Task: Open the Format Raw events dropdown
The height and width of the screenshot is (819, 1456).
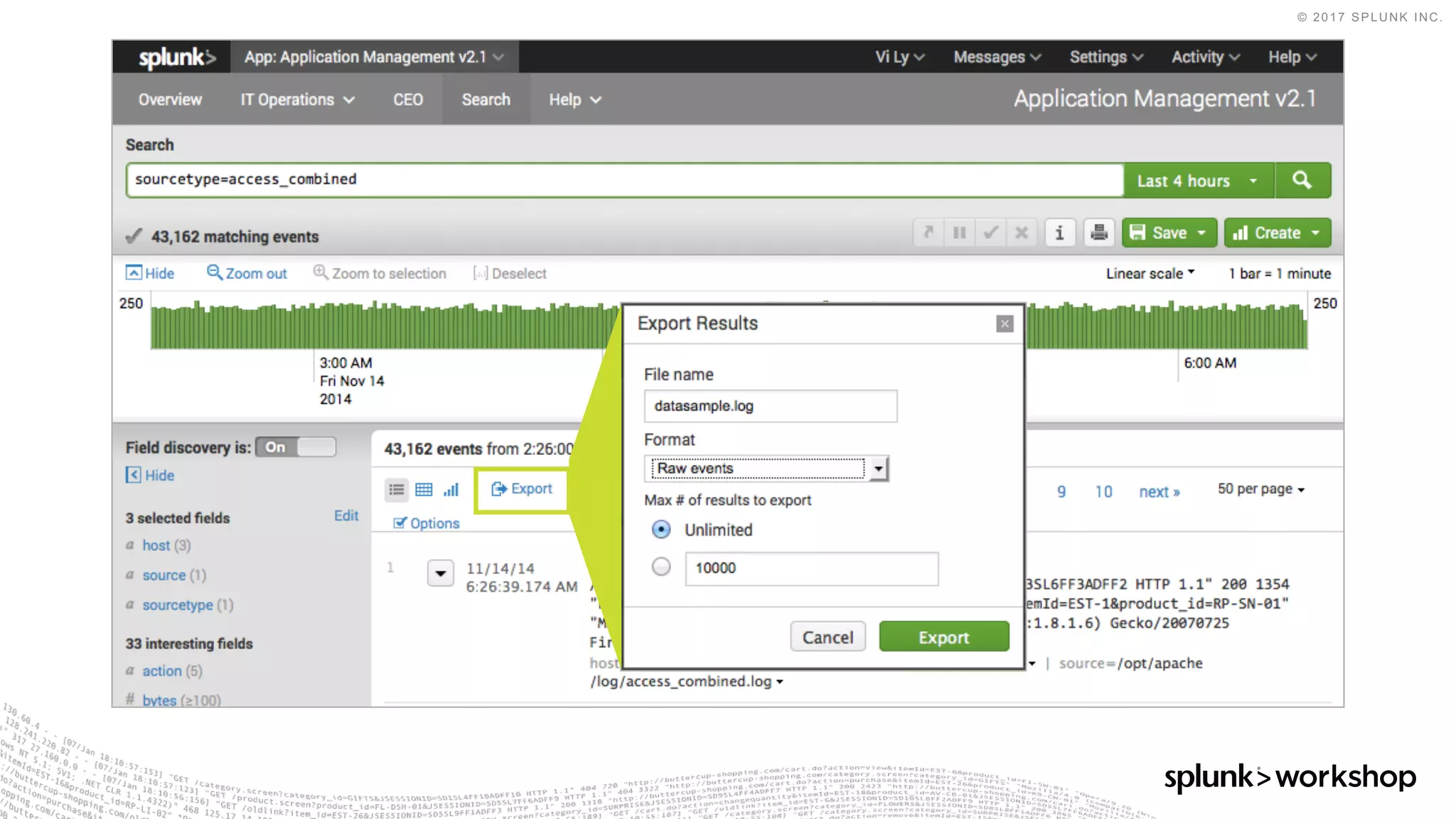Action: pyautogui.click(x=767, y=469)
